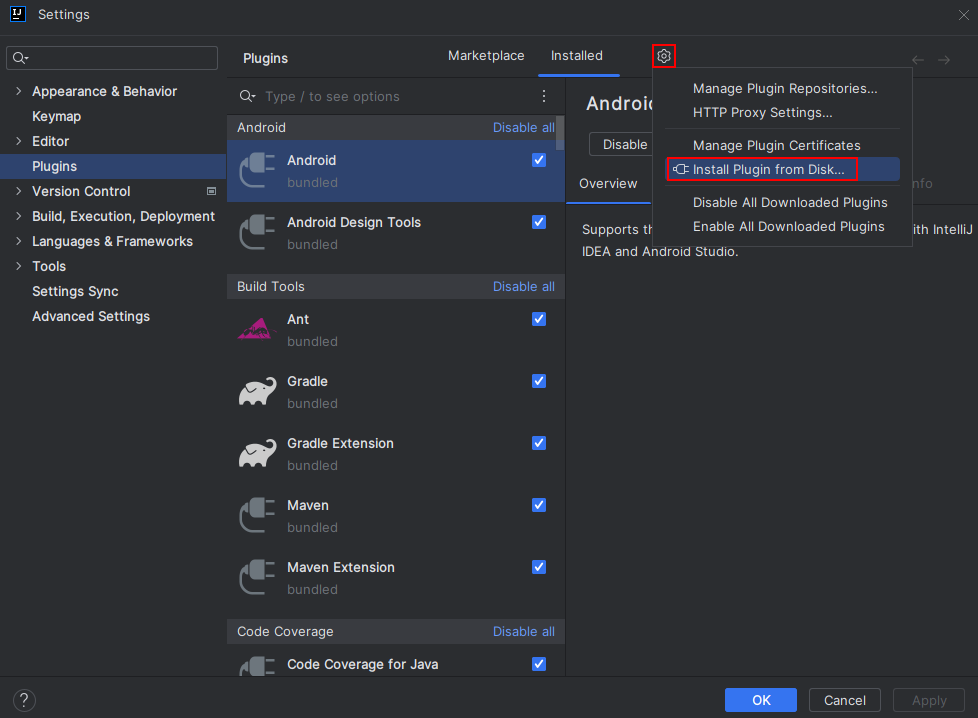This screenshot has width=978, height=718.
Task: Open the plugins gear settings icon
Action: [x=664, y=56]
